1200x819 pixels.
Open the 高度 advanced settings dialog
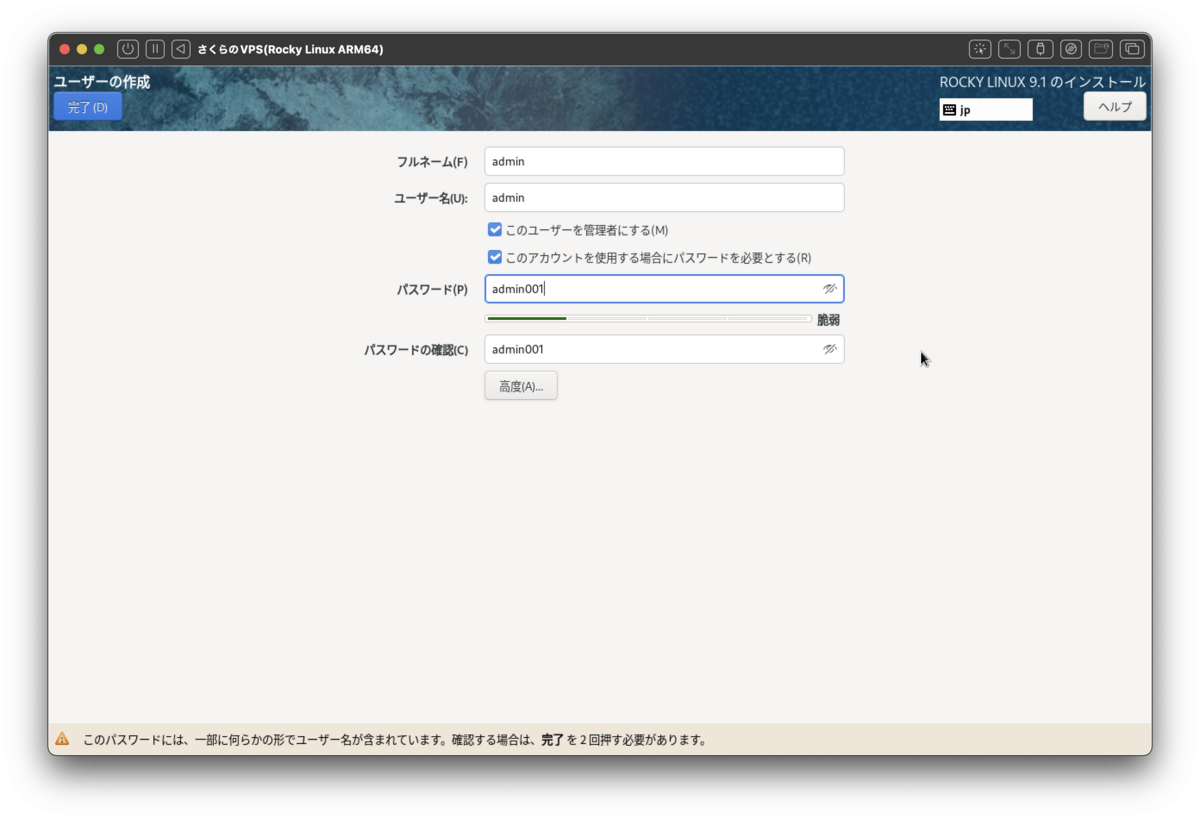[x=520, y=385]
